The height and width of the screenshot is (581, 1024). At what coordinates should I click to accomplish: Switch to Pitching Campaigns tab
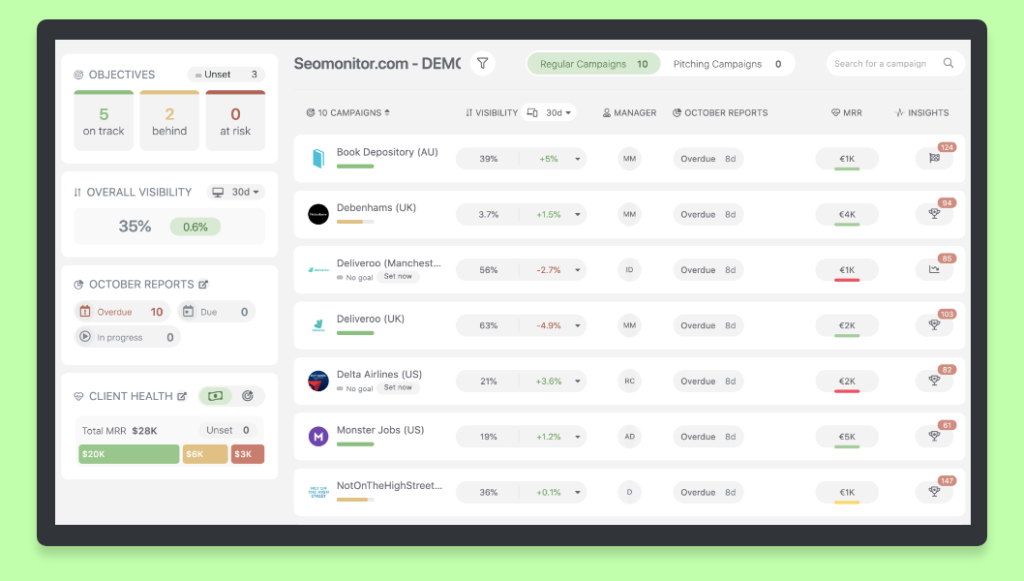(x=727, y=64)
